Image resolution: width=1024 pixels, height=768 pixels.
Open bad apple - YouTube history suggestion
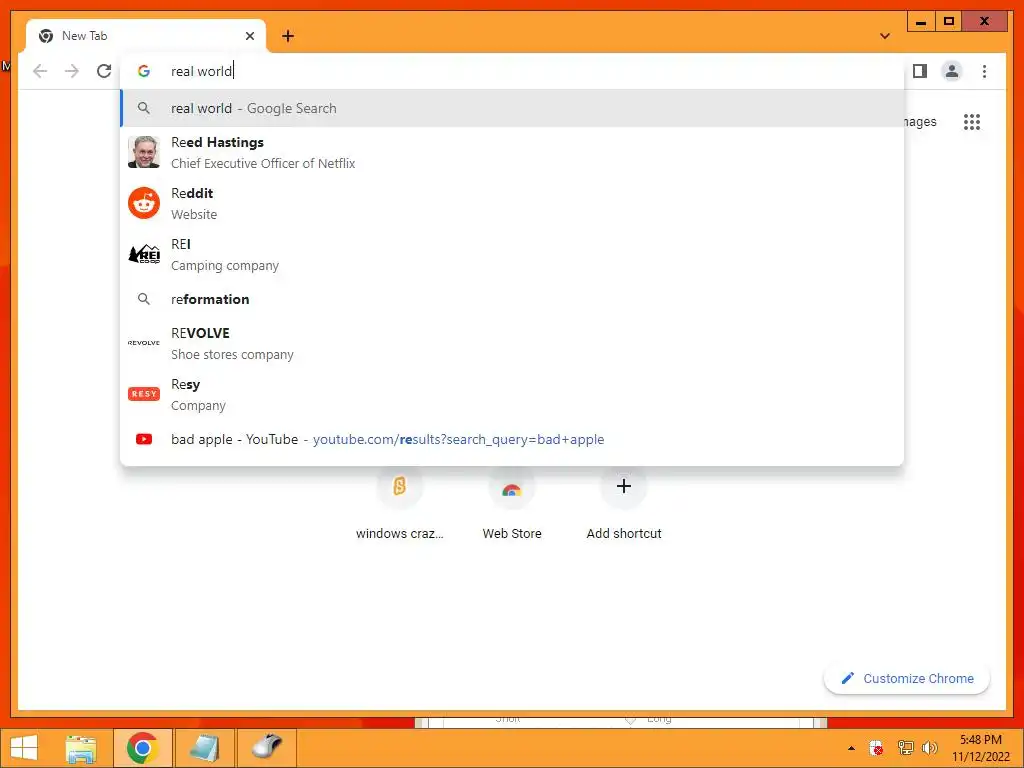513,439
